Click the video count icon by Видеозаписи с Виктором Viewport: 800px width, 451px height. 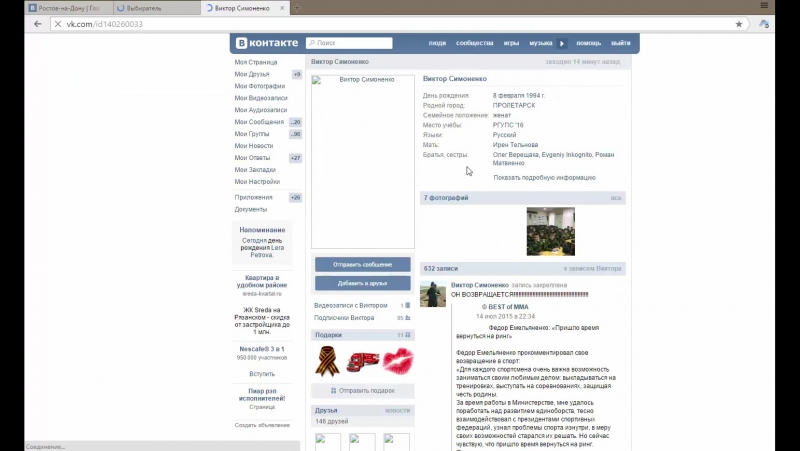tap(408, 305)
